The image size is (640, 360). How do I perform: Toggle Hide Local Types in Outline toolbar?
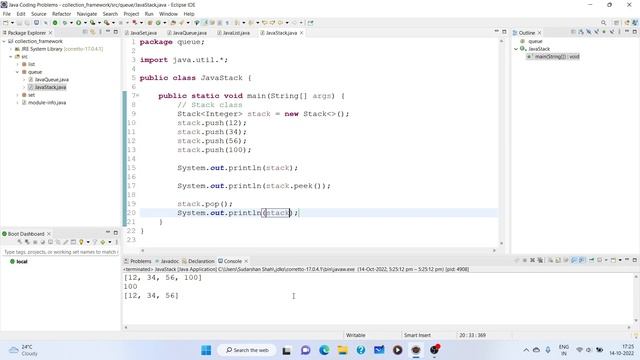point(612,32)
